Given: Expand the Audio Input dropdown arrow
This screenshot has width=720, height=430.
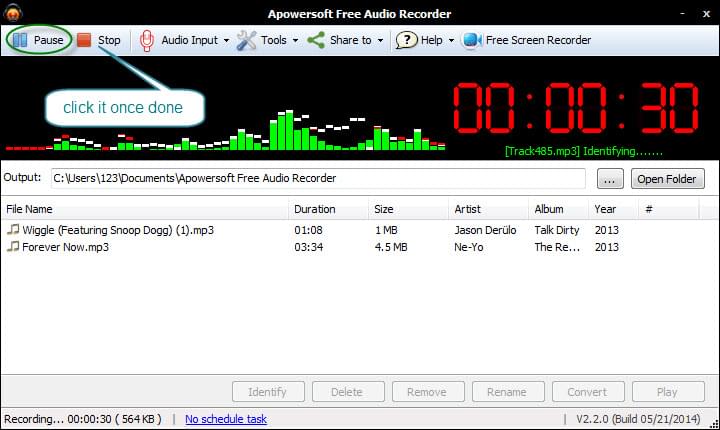Looking at the screenshot, I should (x=226, y=41).
